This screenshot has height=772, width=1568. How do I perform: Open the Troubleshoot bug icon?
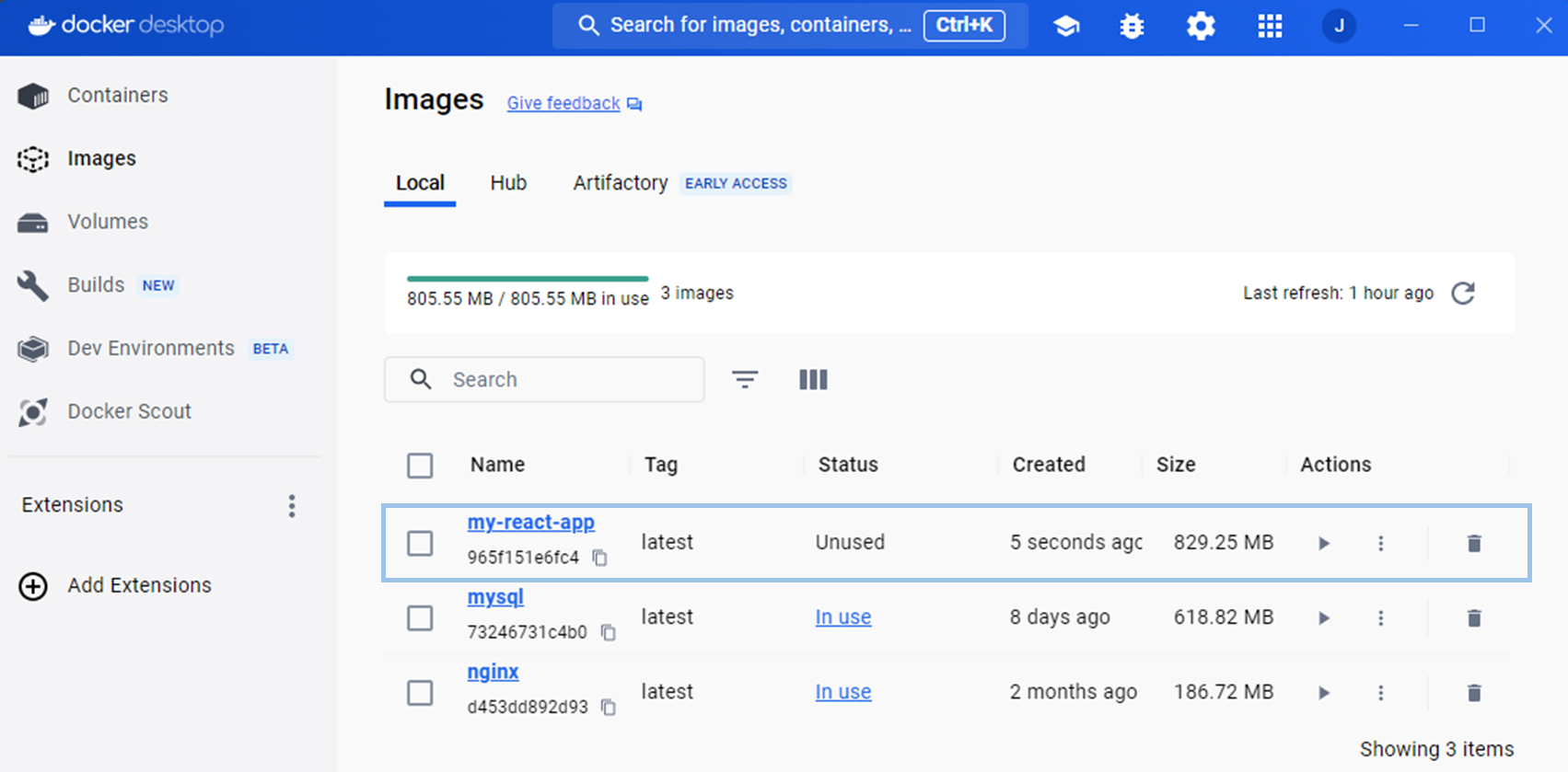(x=1132, y=26)
